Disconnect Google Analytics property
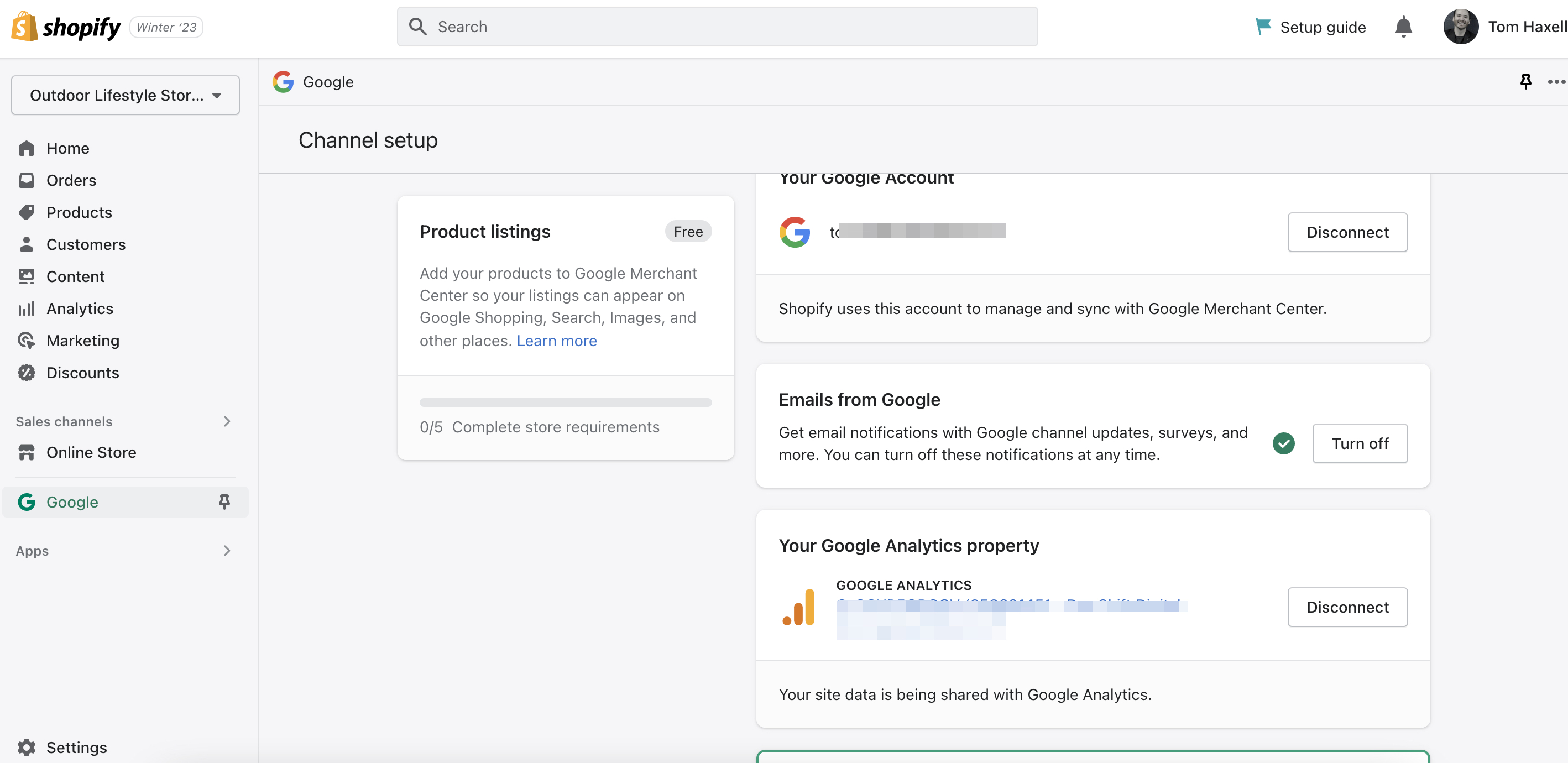This screenshot has height=763, width=1568. pos(1347,607)
